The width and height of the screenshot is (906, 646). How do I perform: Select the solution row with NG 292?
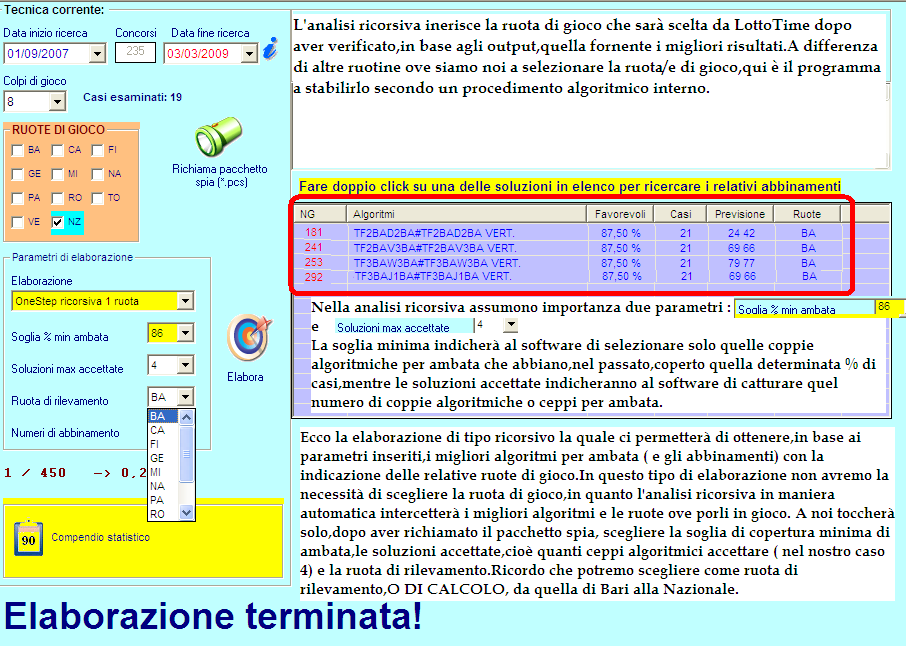pos(568,277)
